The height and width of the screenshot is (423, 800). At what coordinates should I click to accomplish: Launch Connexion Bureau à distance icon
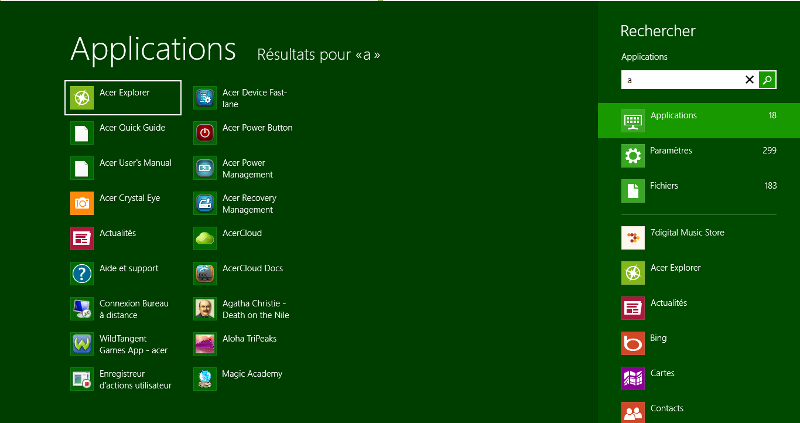[x=82, y=309]
